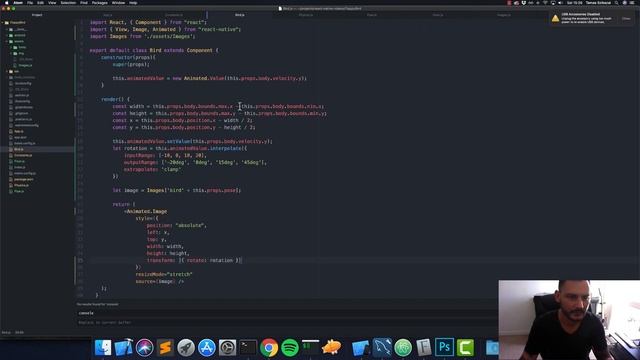640x360 pixels.
Task: Expand the ios folder arrow
Action: click(7, 71)
